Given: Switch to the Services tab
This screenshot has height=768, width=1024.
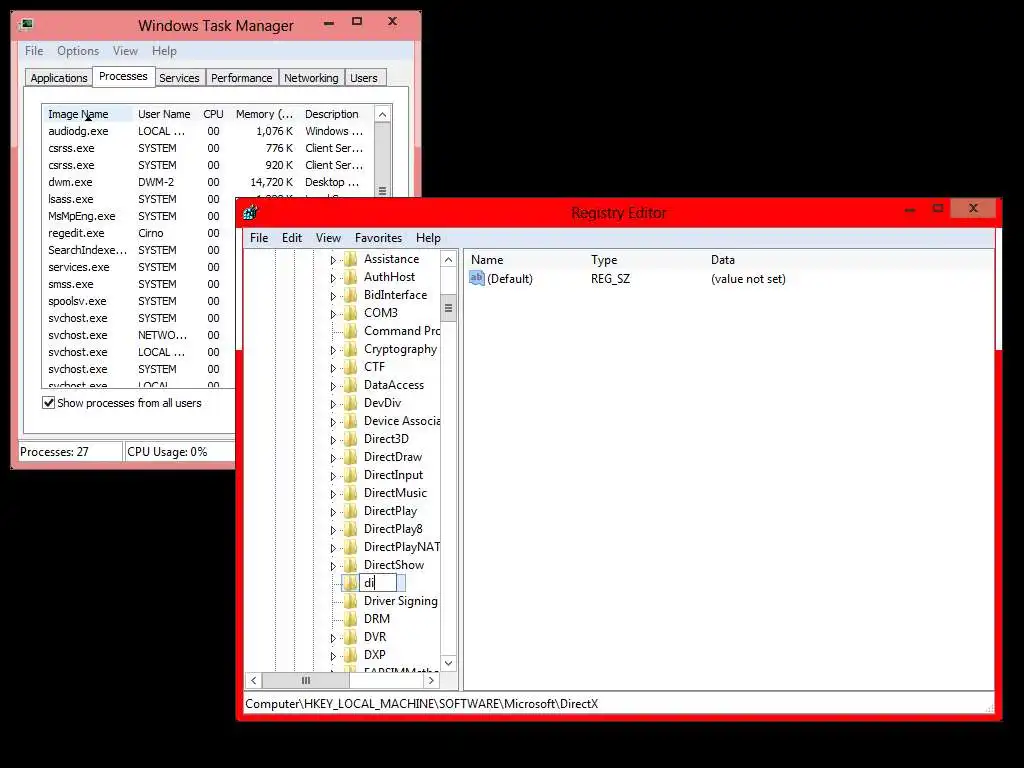Looking at the screenshot, I should click(179, 78).
